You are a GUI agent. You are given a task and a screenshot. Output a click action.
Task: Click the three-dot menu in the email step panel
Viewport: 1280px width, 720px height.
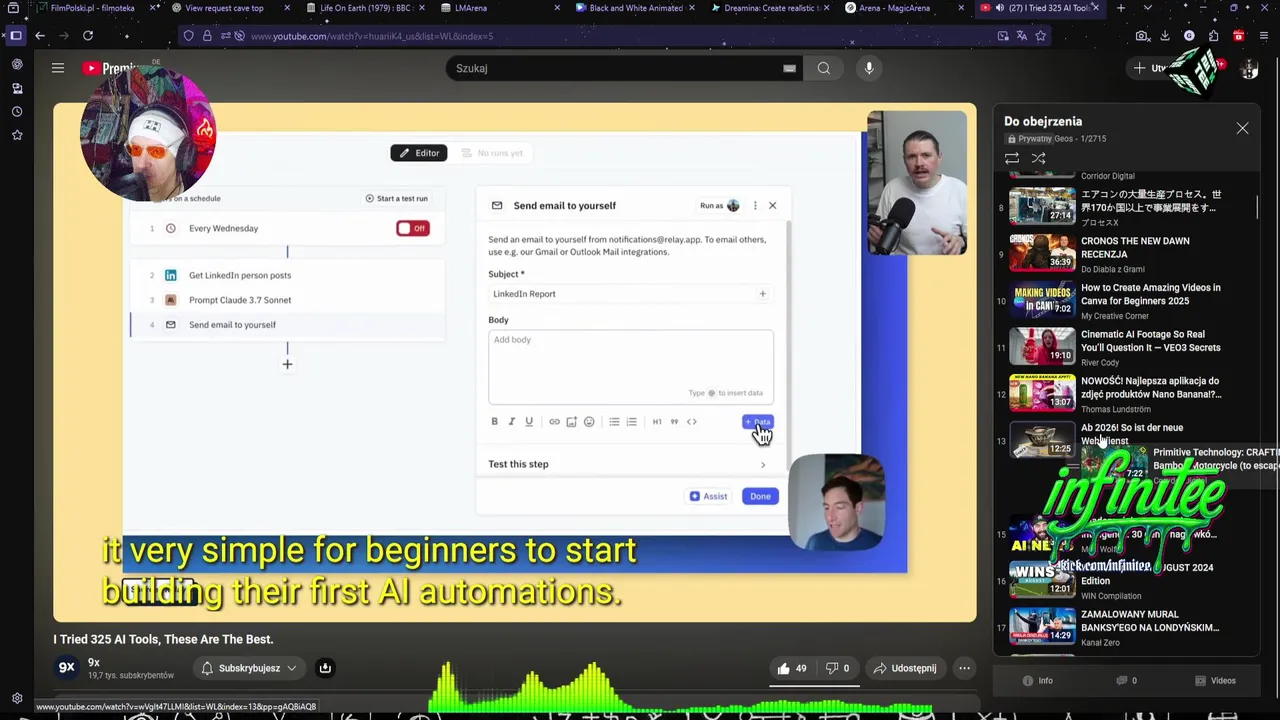(755, 206)
